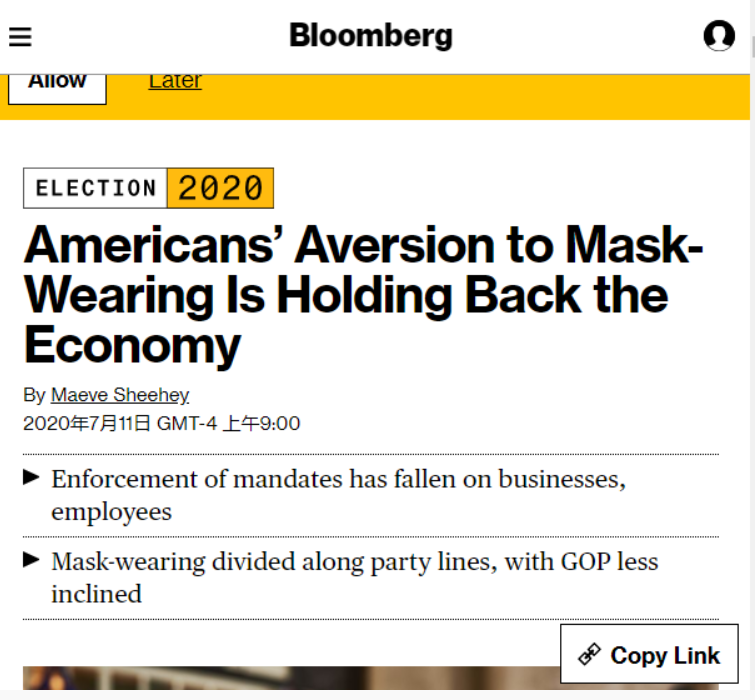Choose the Later link in the banner
Image resolution: width=755 pixels, height=700 pixels.
[175, 82]
